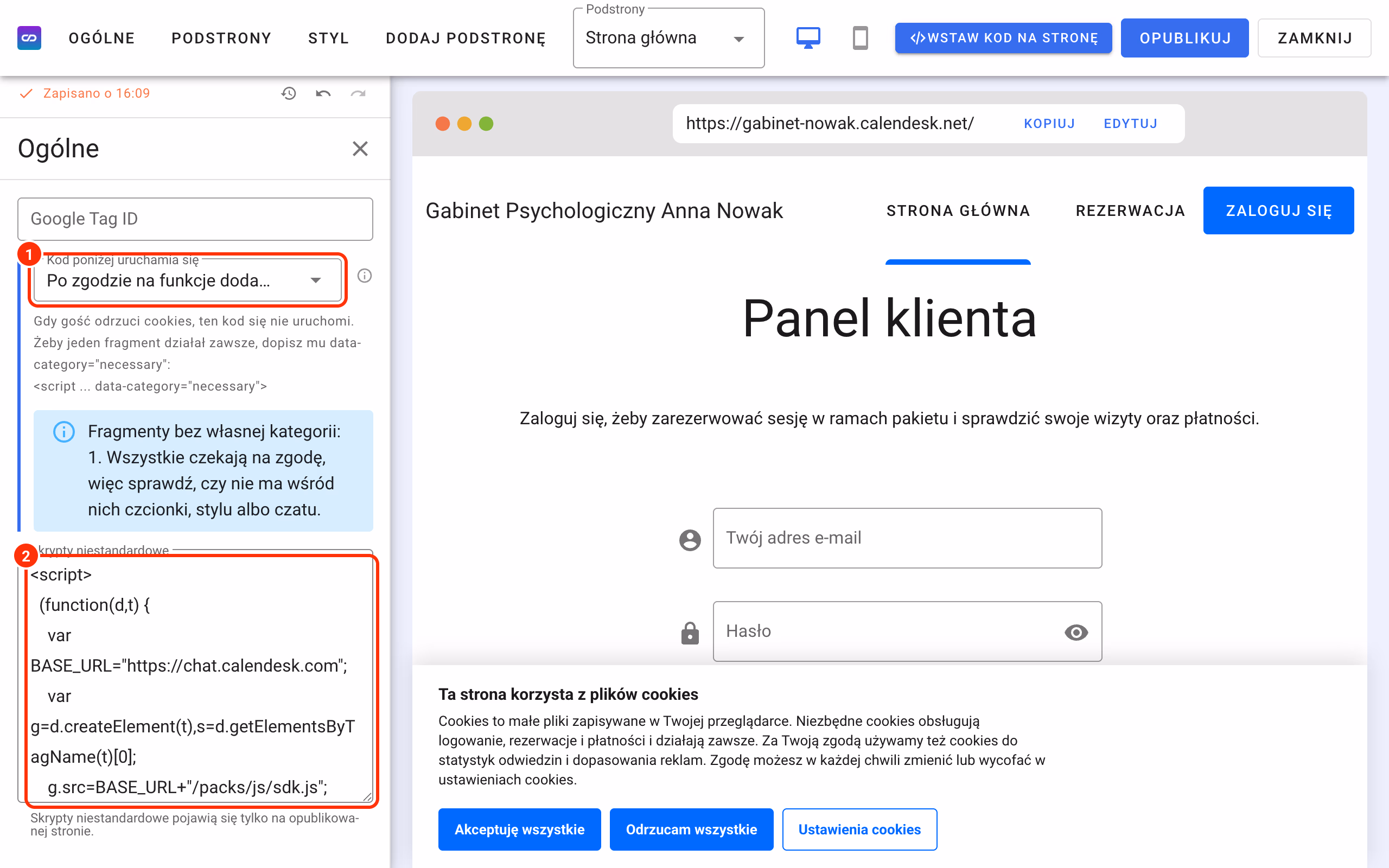Toggle password visibility eye icon
This screenshot has height=868, width=1389.
coord(1076,632)
